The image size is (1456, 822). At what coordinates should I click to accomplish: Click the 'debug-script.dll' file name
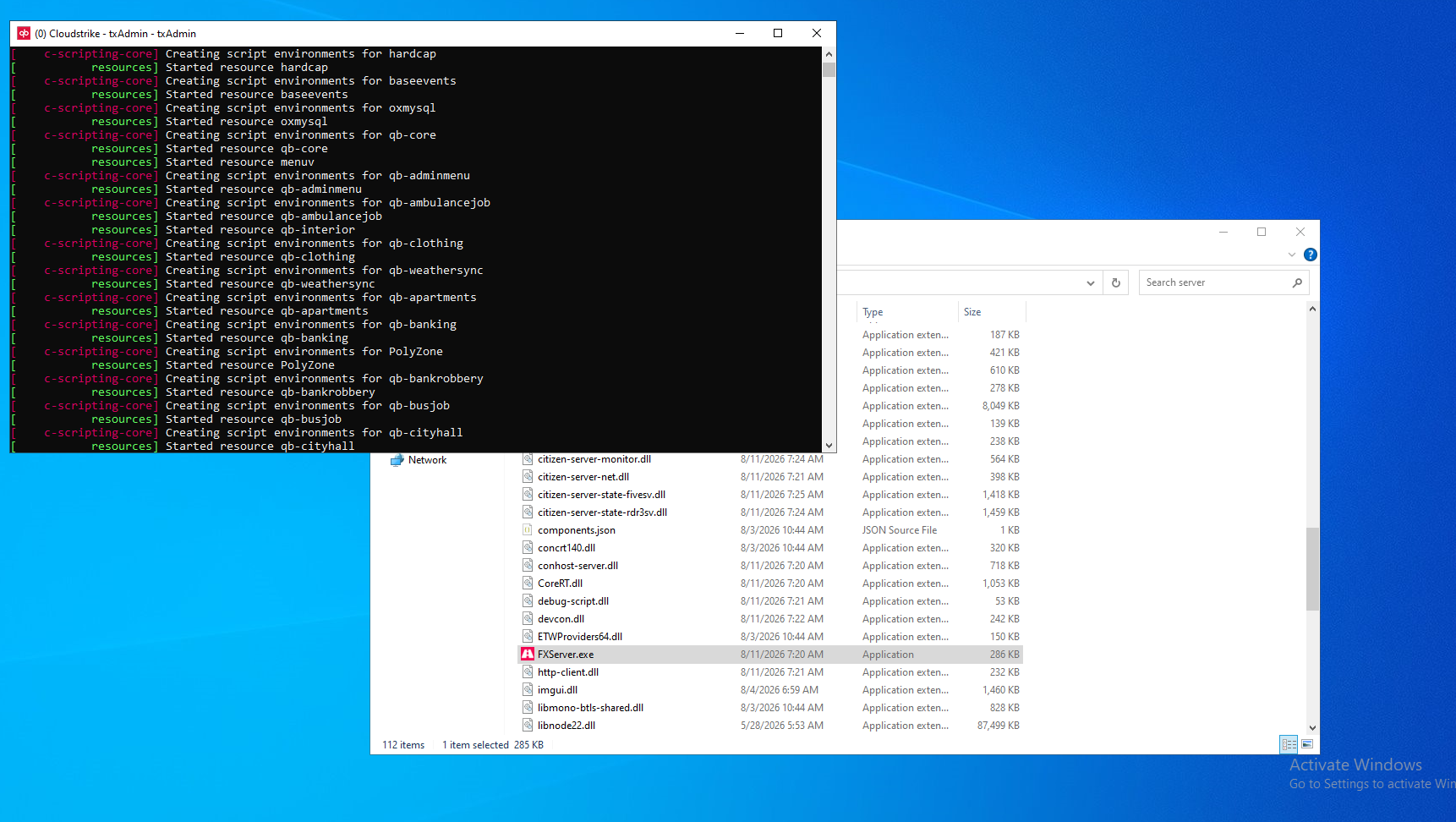pyautogui.click(x=573, y=601)
